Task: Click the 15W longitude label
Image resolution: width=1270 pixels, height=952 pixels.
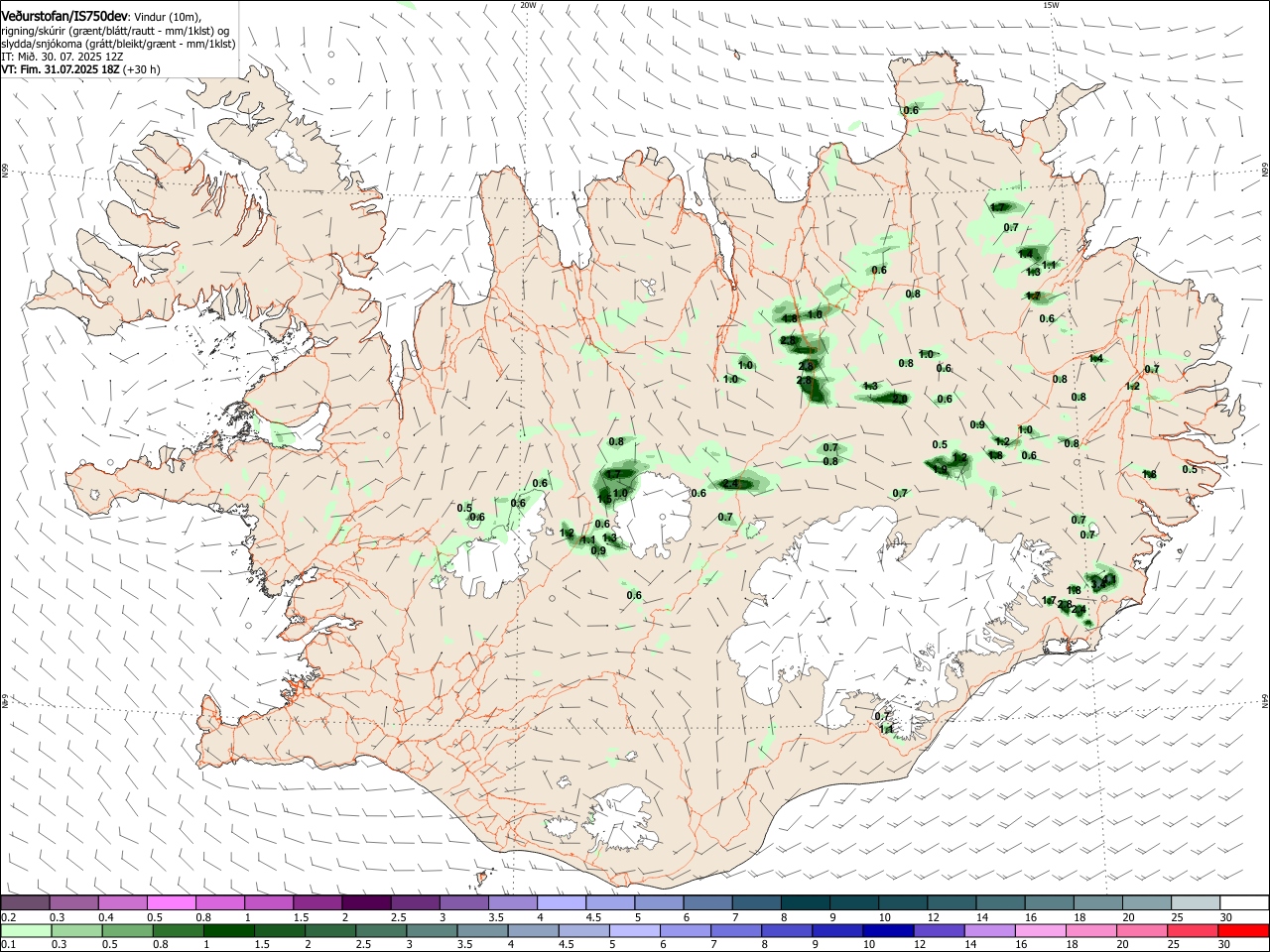Action: coord(1051,5)
